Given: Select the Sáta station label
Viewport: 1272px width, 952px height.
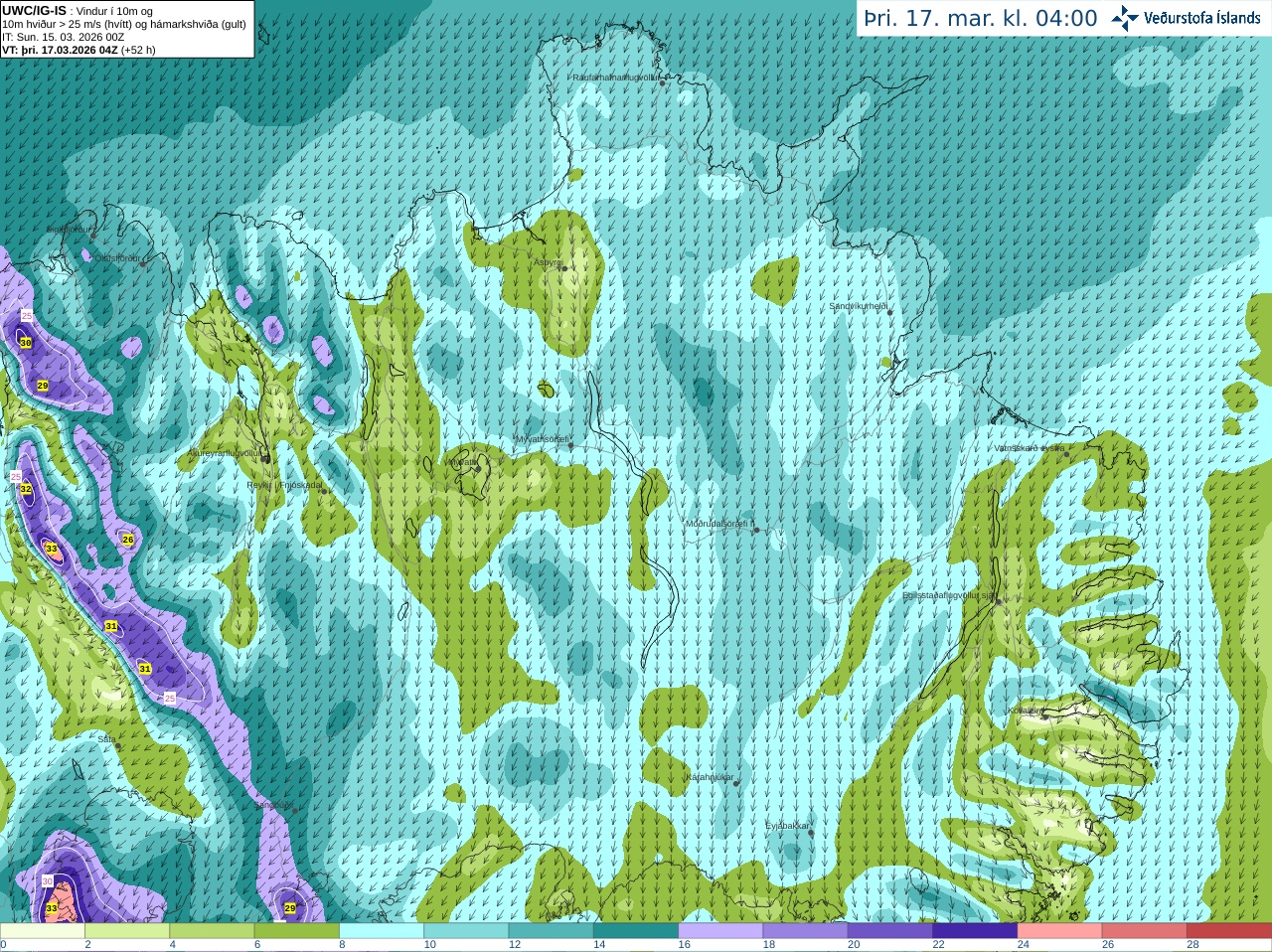Looking at the screenshot, I should click(105, 739).
